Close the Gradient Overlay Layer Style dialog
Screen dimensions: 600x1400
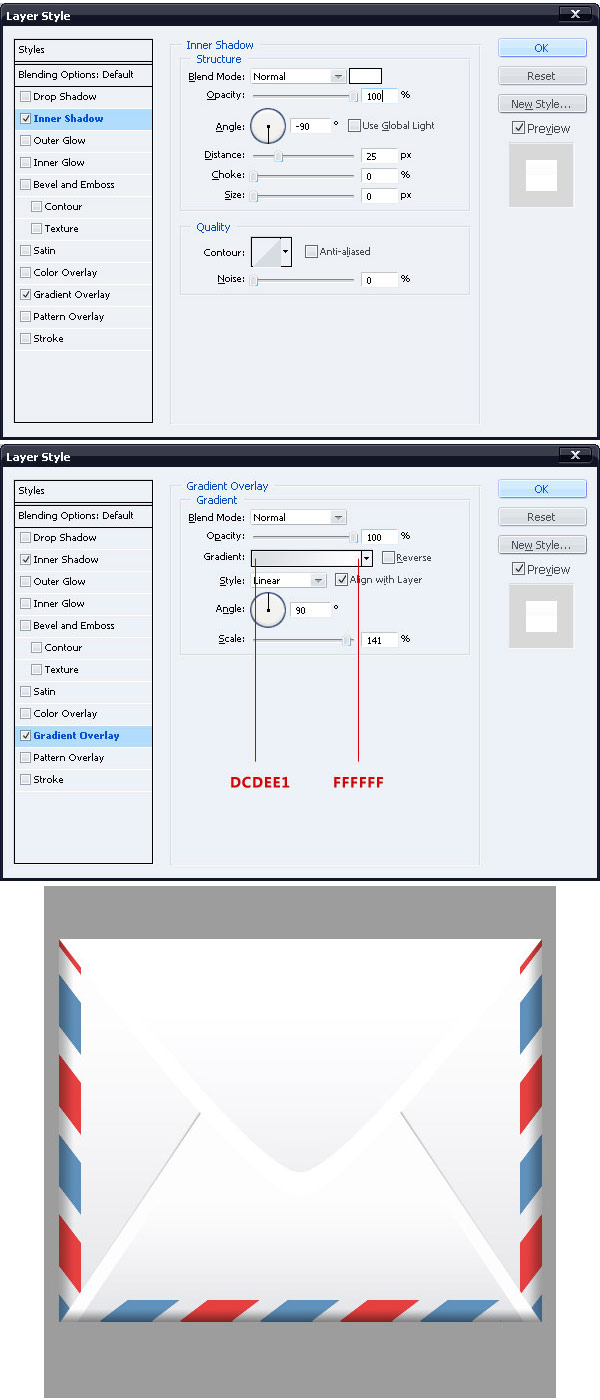tap(575, 456)
